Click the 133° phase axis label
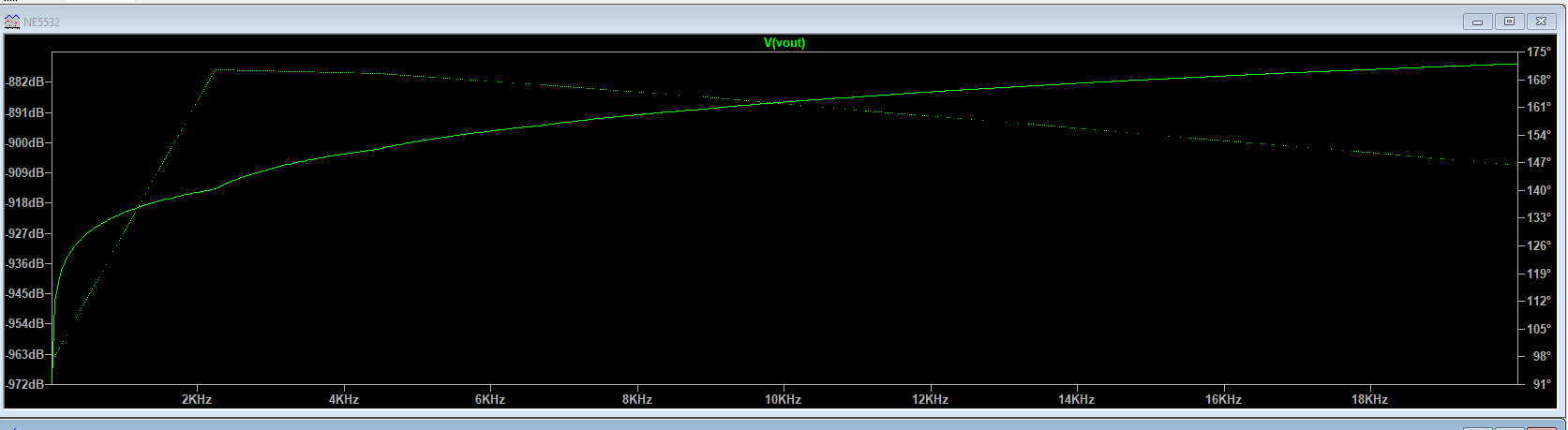This screenshot has width=1568, height=430. point(1539,218)
